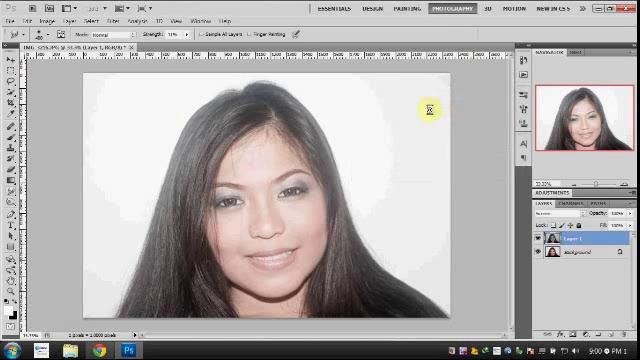Open Mode dropdown set to Normal
This screenshot has height=360, width=640.
(113, 35)
